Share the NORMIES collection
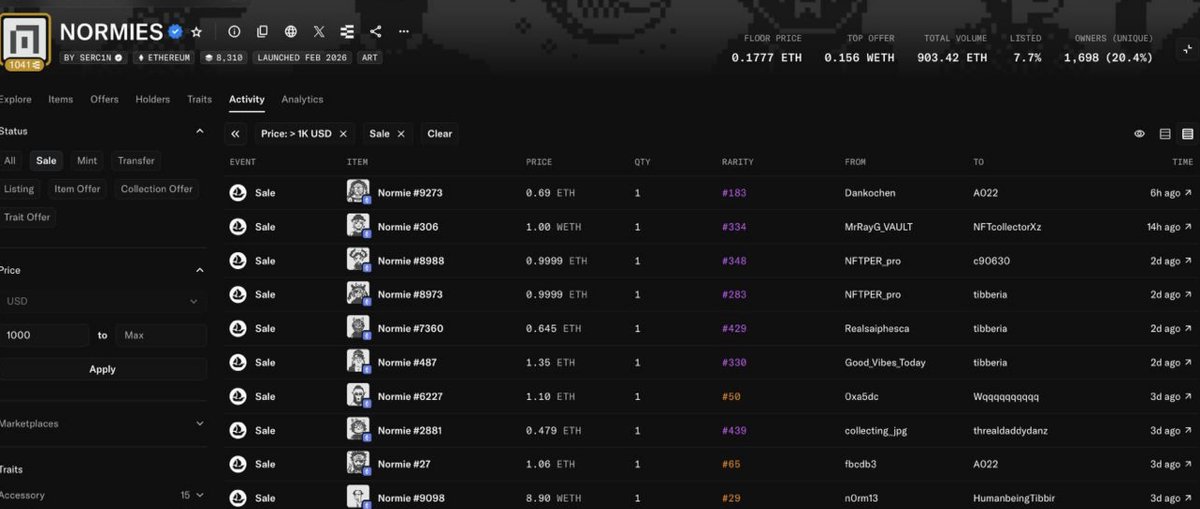1200x509 pixels. (x=375, y=32)
